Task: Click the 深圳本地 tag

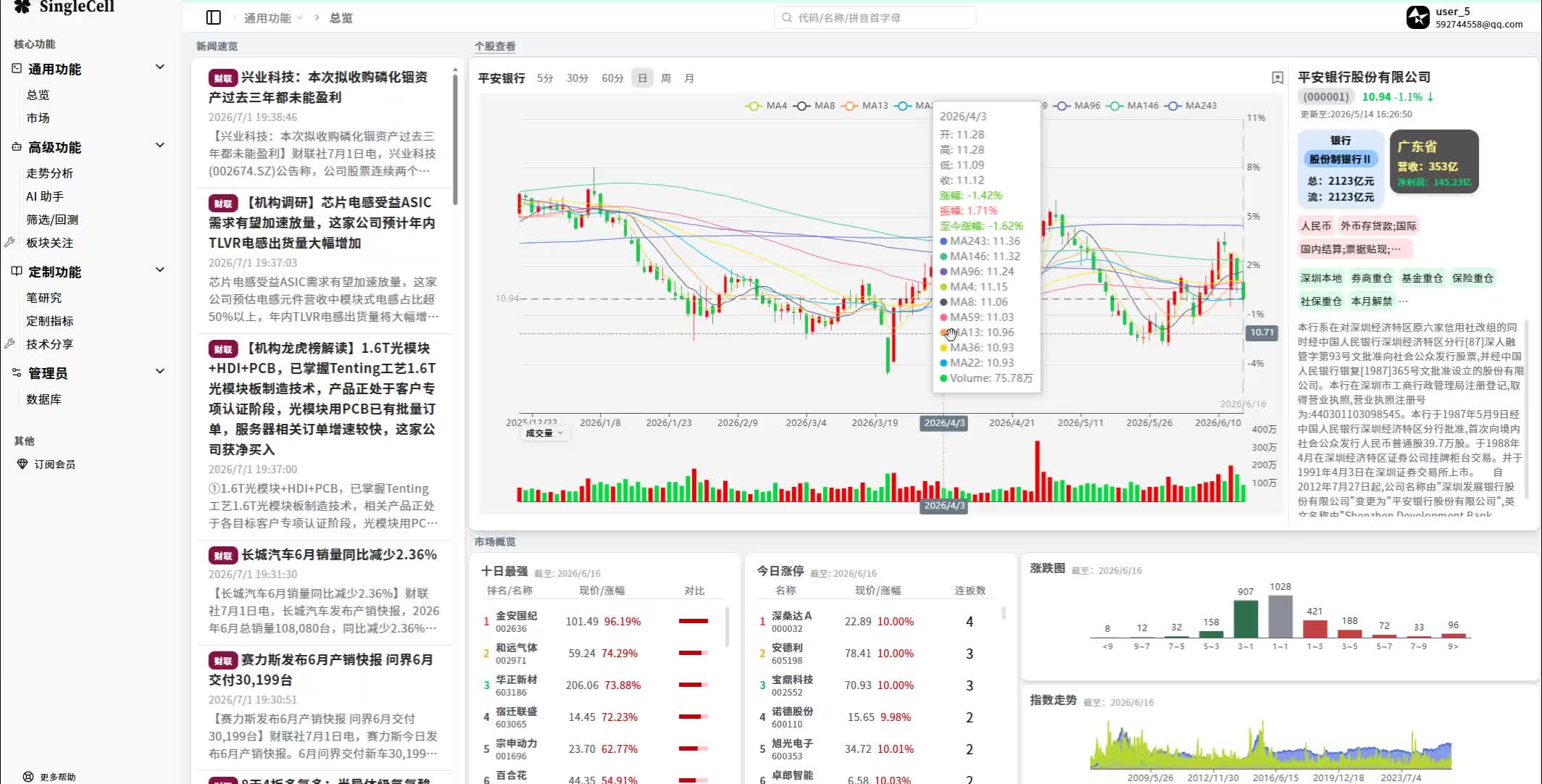Action: 1321,278
